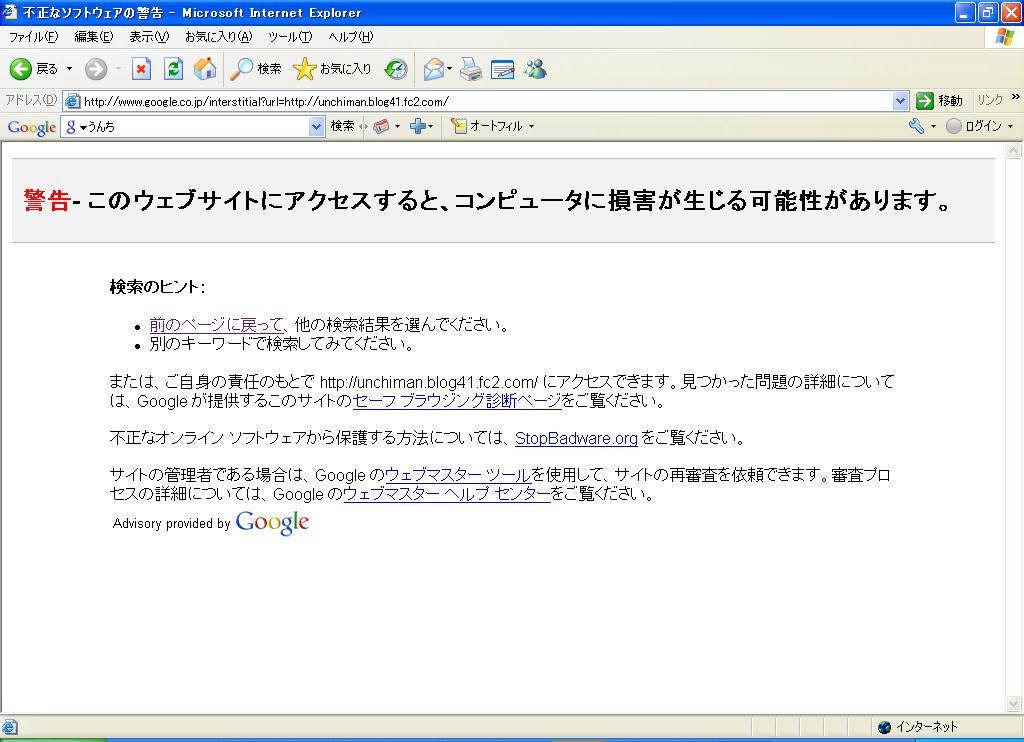The height and width of the screenshot is (742, 1024).
Task: Click the 検索のヒント heading
Action: point(157,287)
